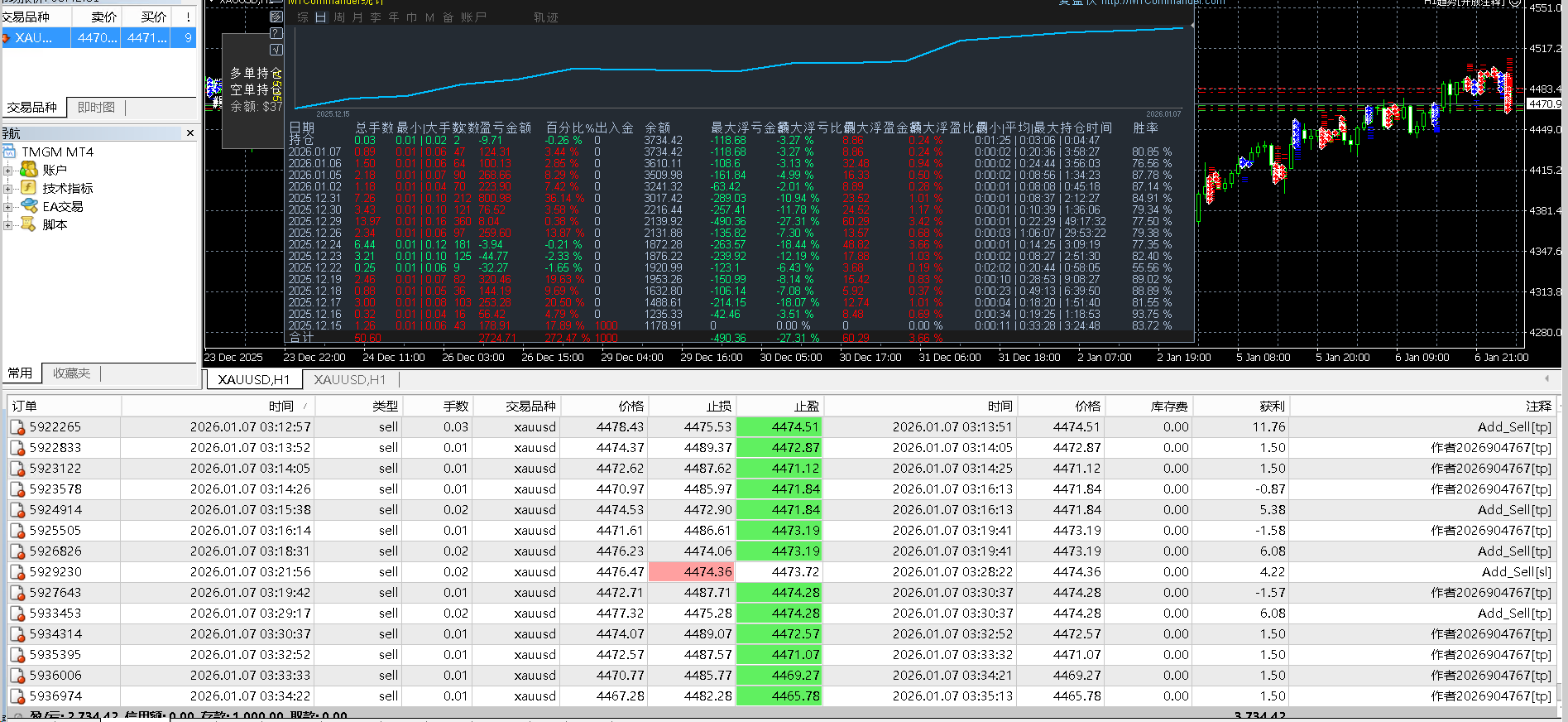Click the 账户 accounts icon in navigator
The width and height of the screenshot is (1568, 722).
pos(29,170)
